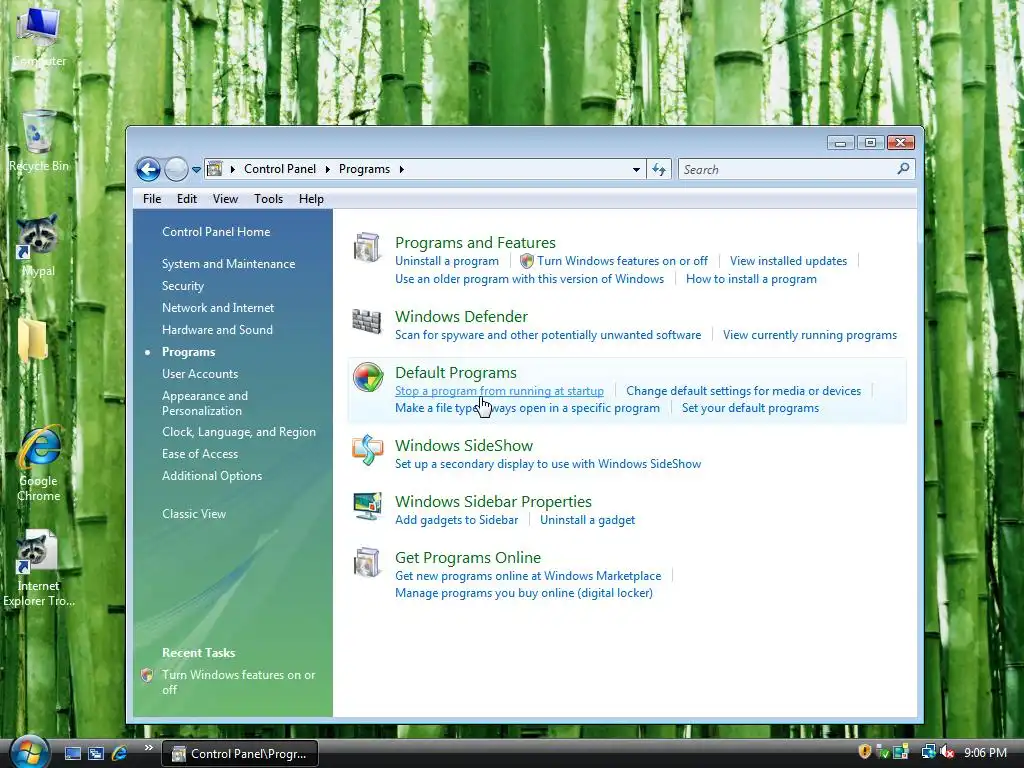Expand the arrow after Programs breadcrumb
This screenshot has width=1024, height=768.
click(402, 169)
